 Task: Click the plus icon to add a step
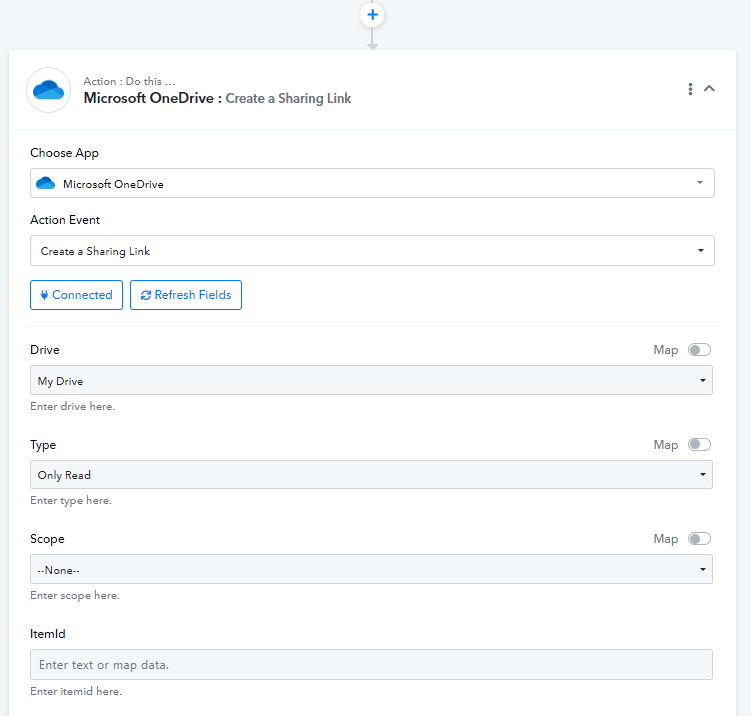(372, 15)
